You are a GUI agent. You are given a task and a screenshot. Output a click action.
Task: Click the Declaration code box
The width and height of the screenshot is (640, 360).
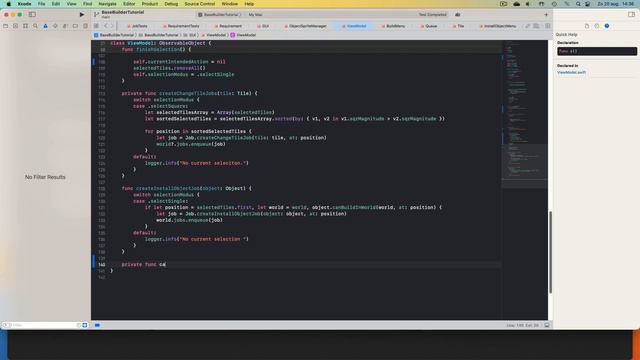click(597, 51)
